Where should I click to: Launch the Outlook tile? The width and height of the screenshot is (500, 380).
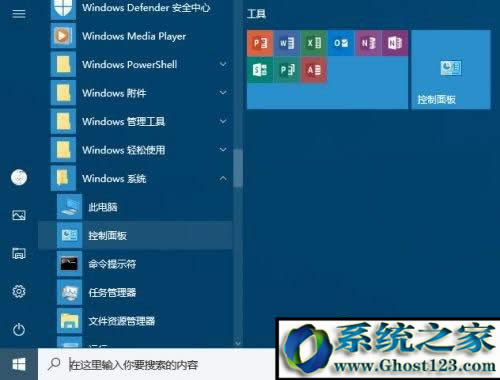coord(341,43)
